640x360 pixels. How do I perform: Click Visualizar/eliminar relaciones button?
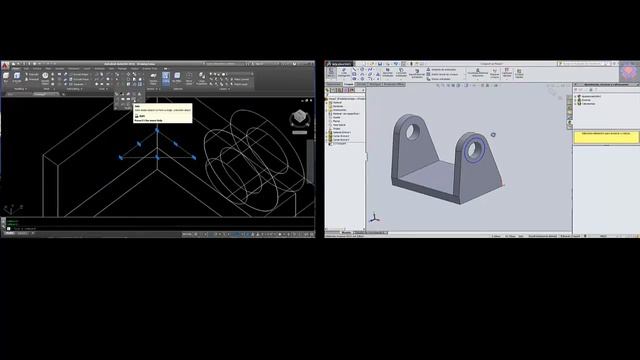478,73
